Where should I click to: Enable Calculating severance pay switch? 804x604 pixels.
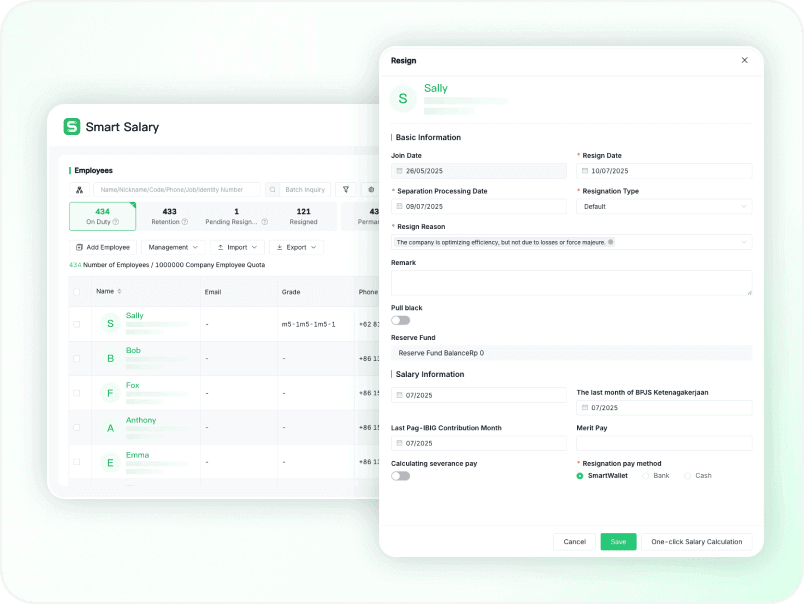tap(400, 476)
